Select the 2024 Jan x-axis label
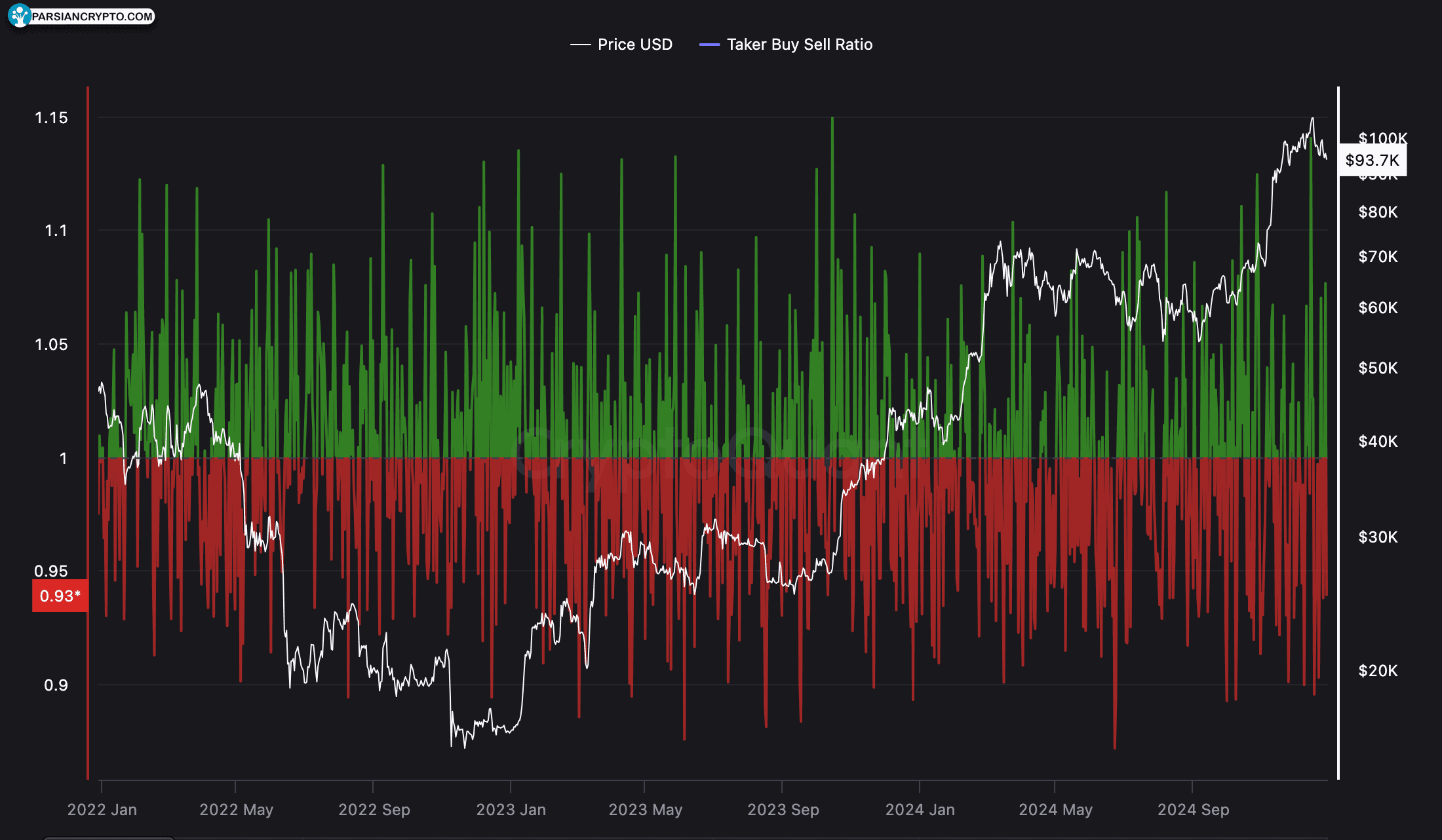 pos(920,810)
